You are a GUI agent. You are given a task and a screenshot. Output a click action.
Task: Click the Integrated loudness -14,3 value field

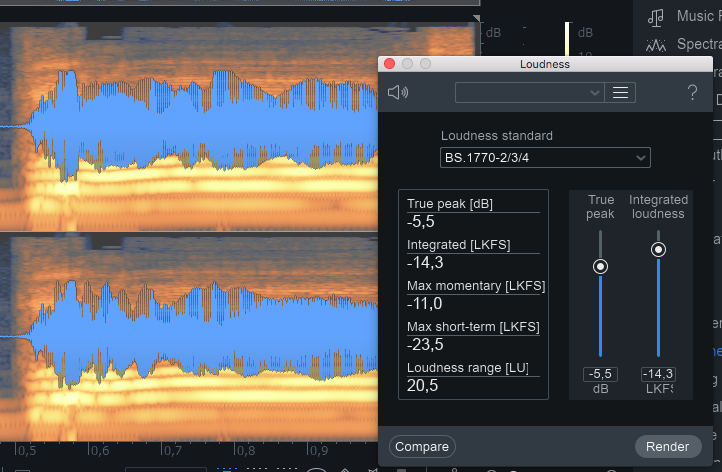[658, 374]
